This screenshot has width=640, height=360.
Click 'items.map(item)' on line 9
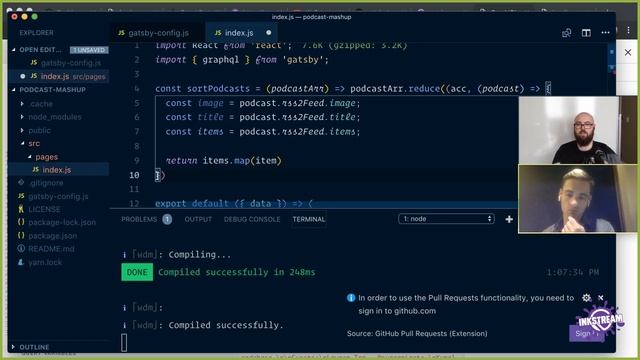point(242,160)
